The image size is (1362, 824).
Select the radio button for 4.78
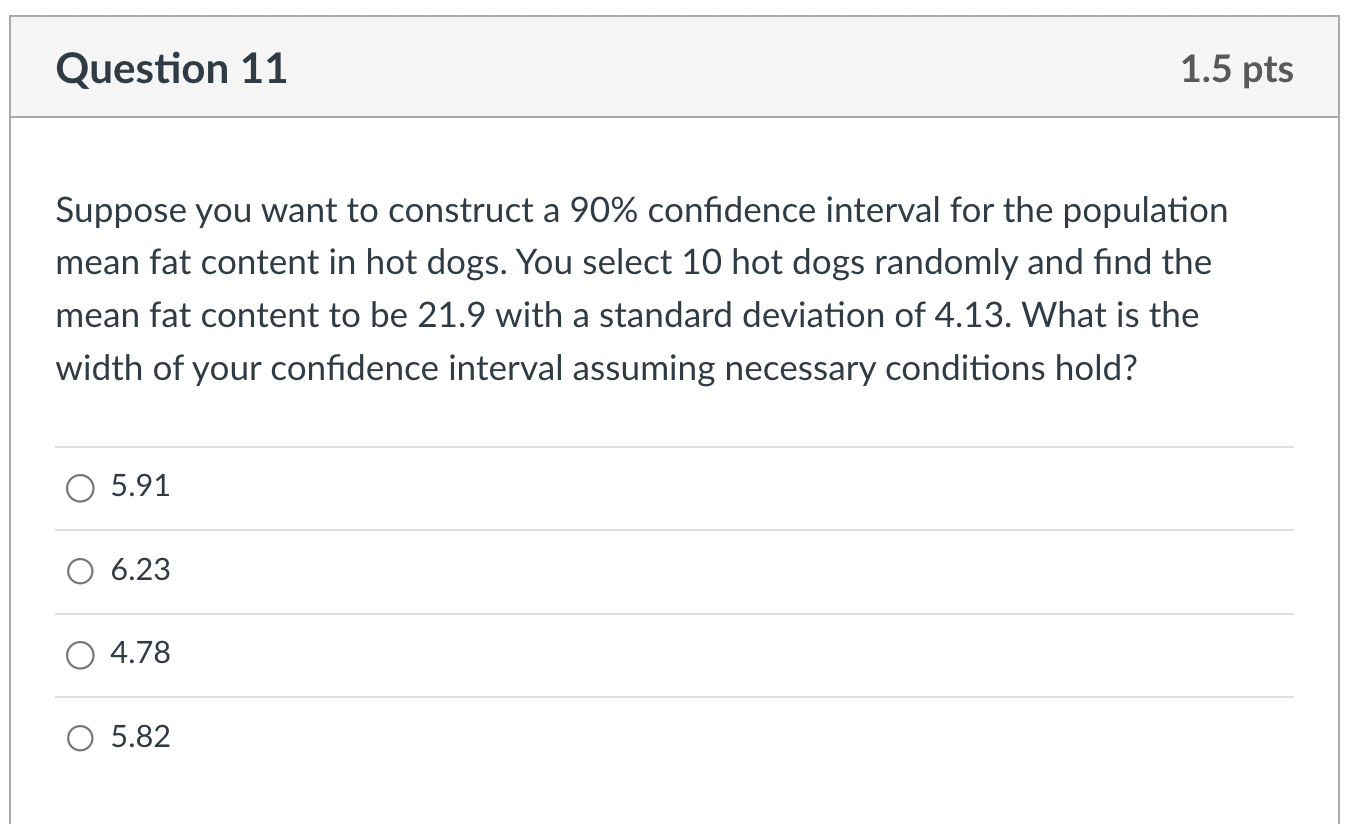pyautogui.click(x=80, y=655)
